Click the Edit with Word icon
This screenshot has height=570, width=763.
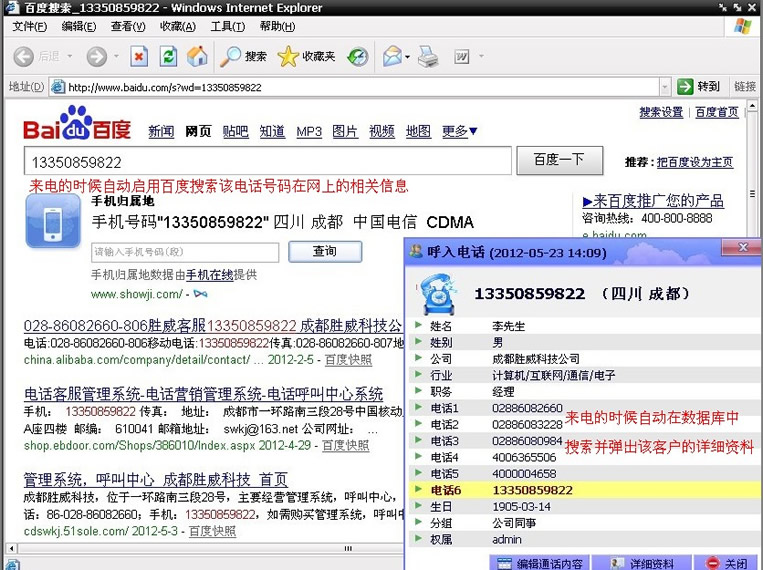tap(461, 57)
